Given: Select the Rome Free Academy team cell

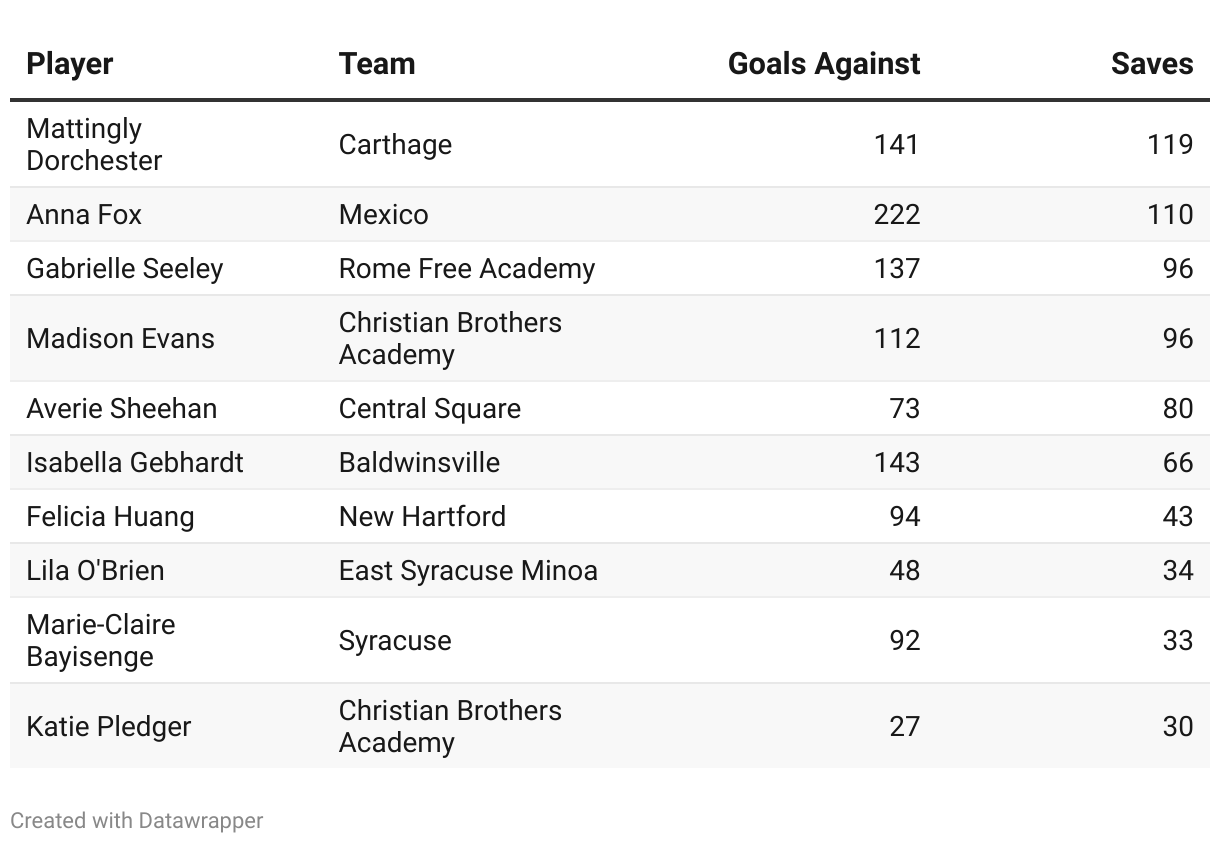Looking at the screenshot, I should (467, 269).
